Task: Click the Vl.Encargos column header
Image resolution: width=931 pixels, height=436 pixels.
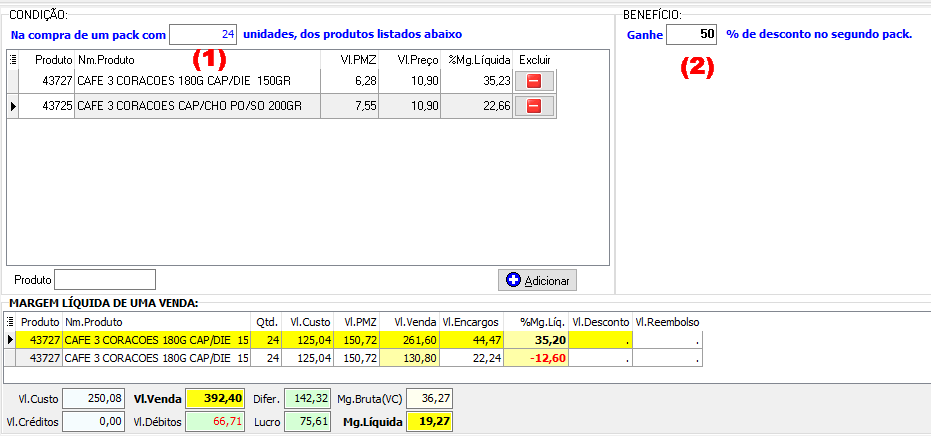Action: pyautogui.click(x=471, y=322)
